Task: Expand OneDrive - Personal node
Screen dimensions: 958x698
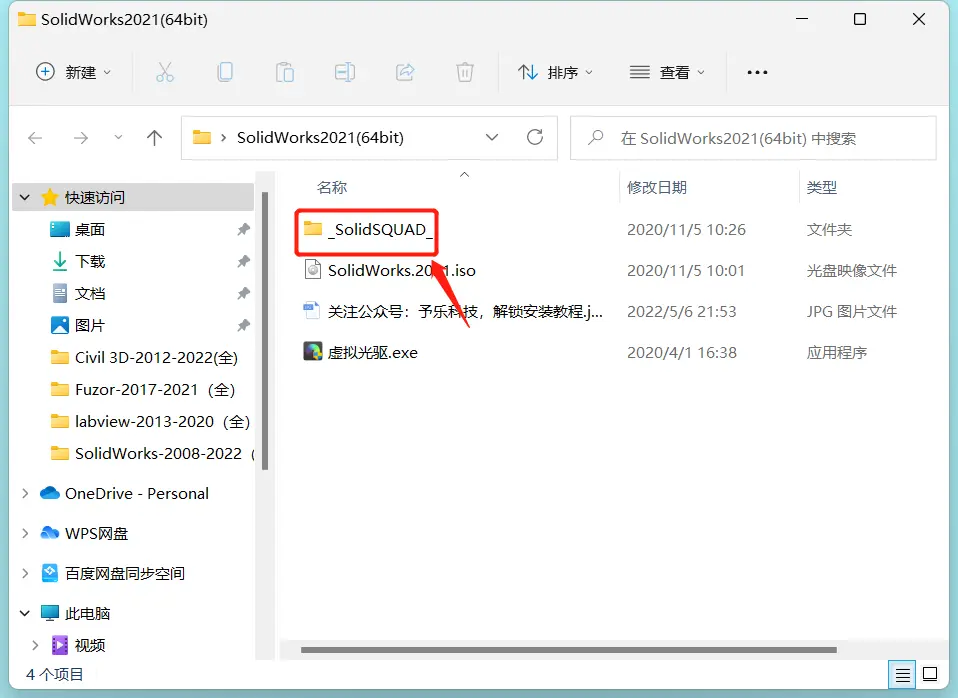Action: point(24,493)
